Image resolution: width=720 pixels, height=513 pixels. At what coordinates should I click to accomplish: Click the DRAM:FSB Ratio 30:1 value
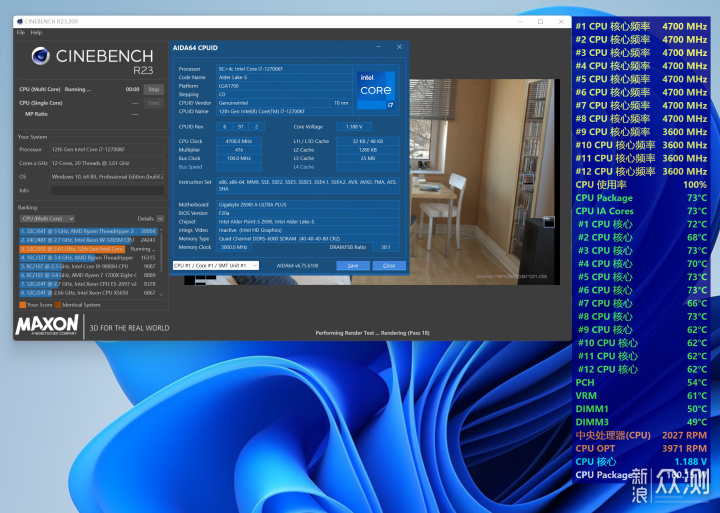click(x=385, y=247)
